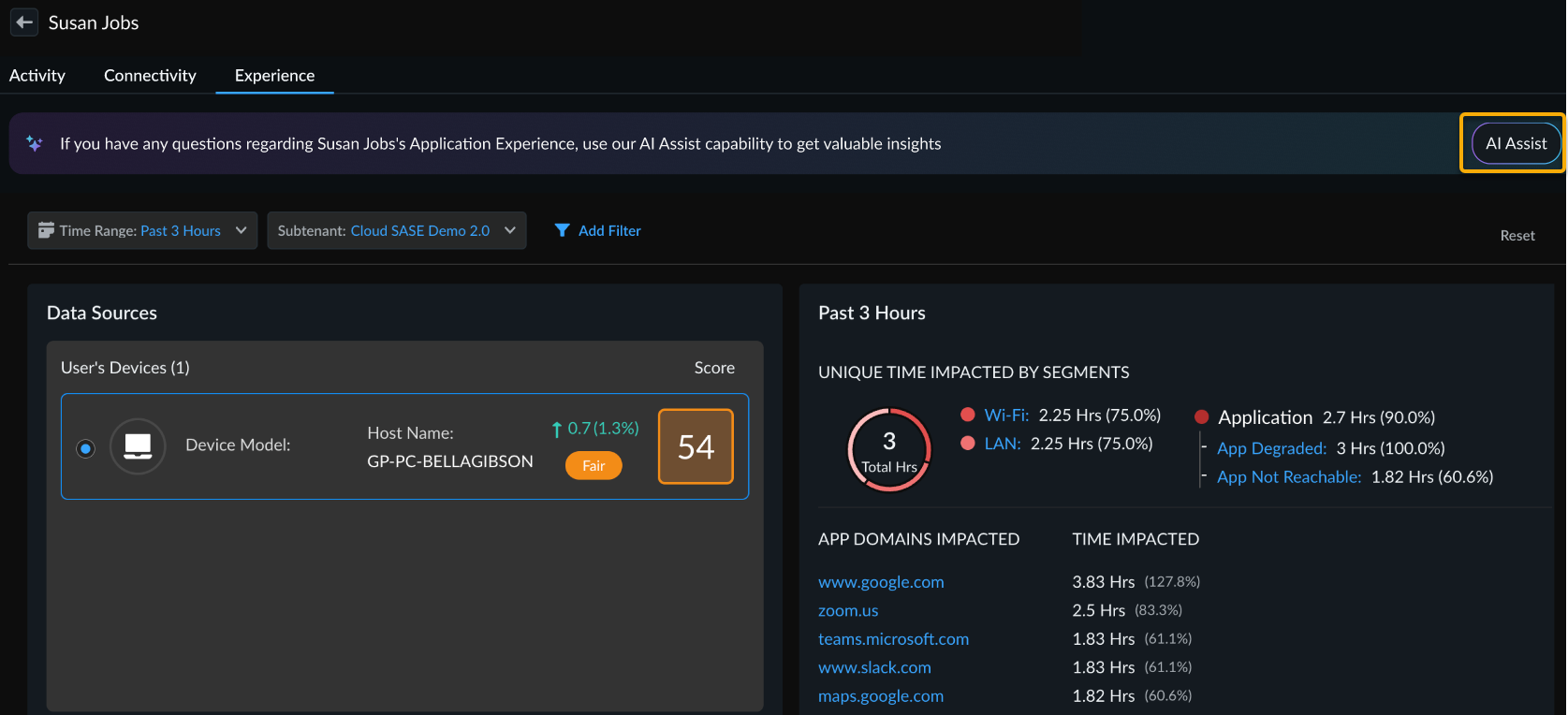Open the Time Range dropdown
Image resolution: width=1568 pixels, height=715 pixels.
[x=142, y=230]
